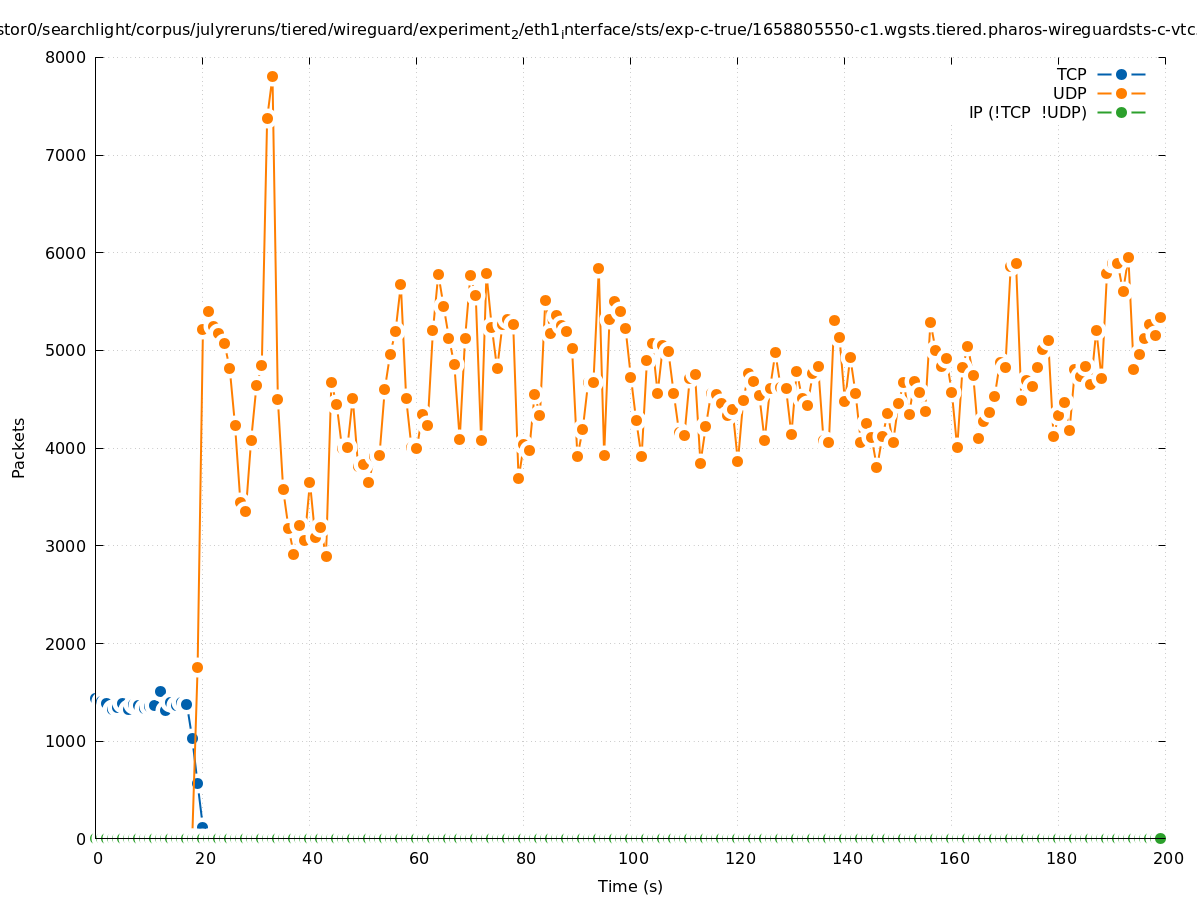
Task: Click the green data point at 199 seconds
Action: (1160, 838)
